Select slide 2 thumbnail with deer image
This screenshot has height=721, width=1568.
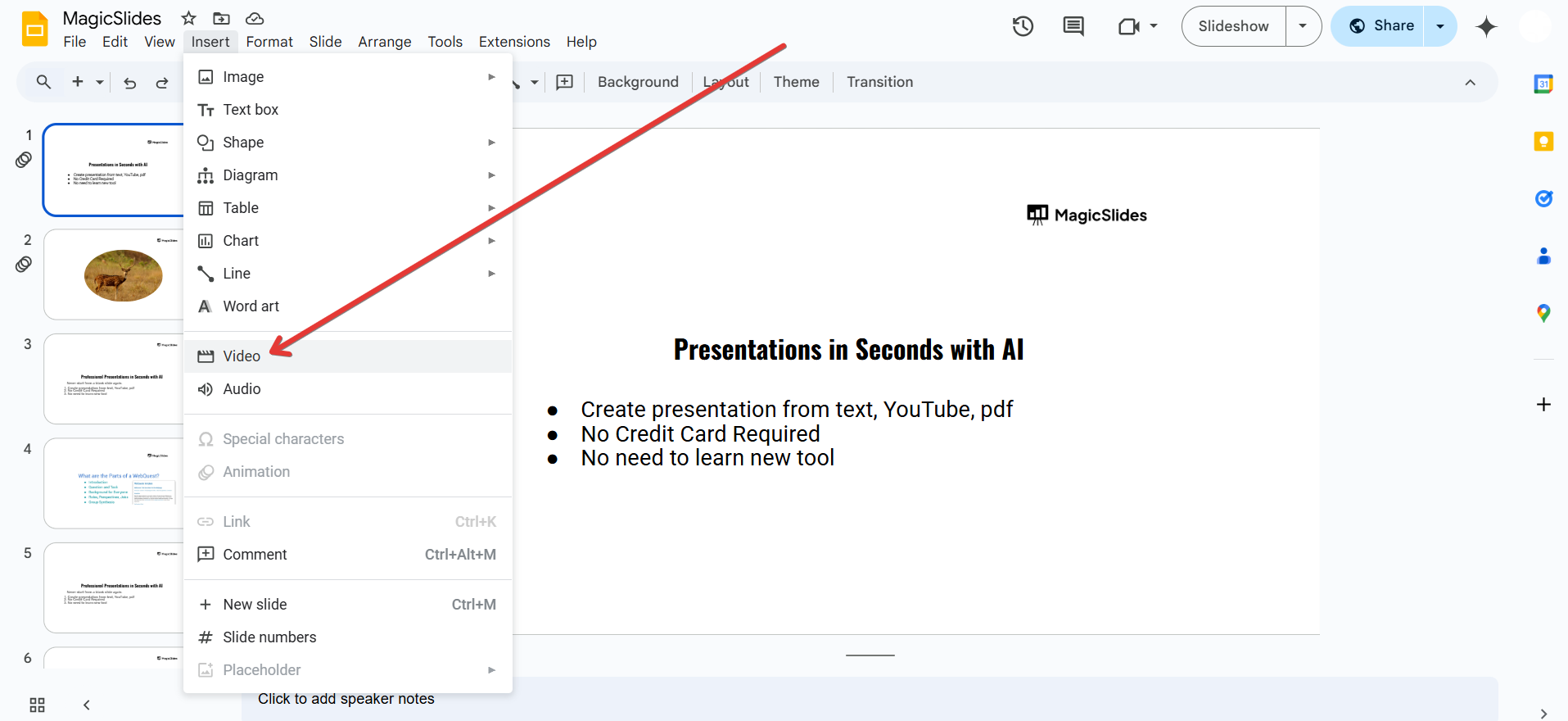coord(114,274)
